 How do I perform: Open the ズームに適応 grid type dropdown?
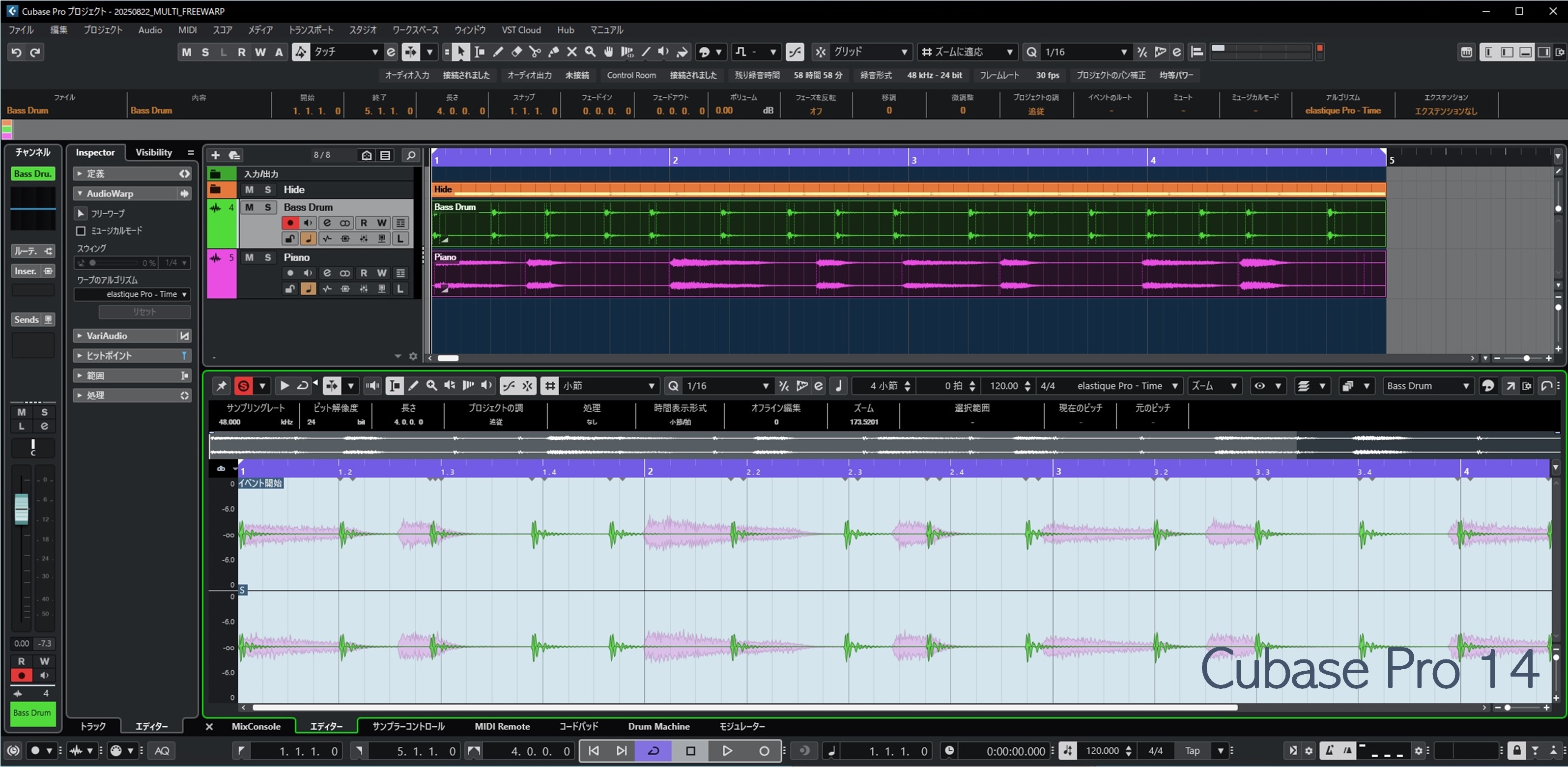[968, 53]
